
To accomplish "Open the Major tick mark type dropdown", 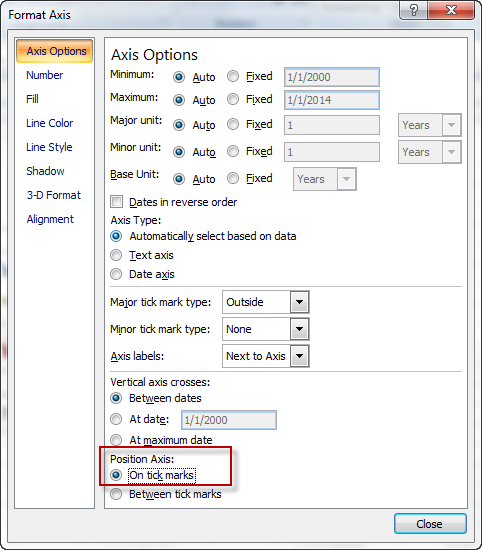I will 266,302.
